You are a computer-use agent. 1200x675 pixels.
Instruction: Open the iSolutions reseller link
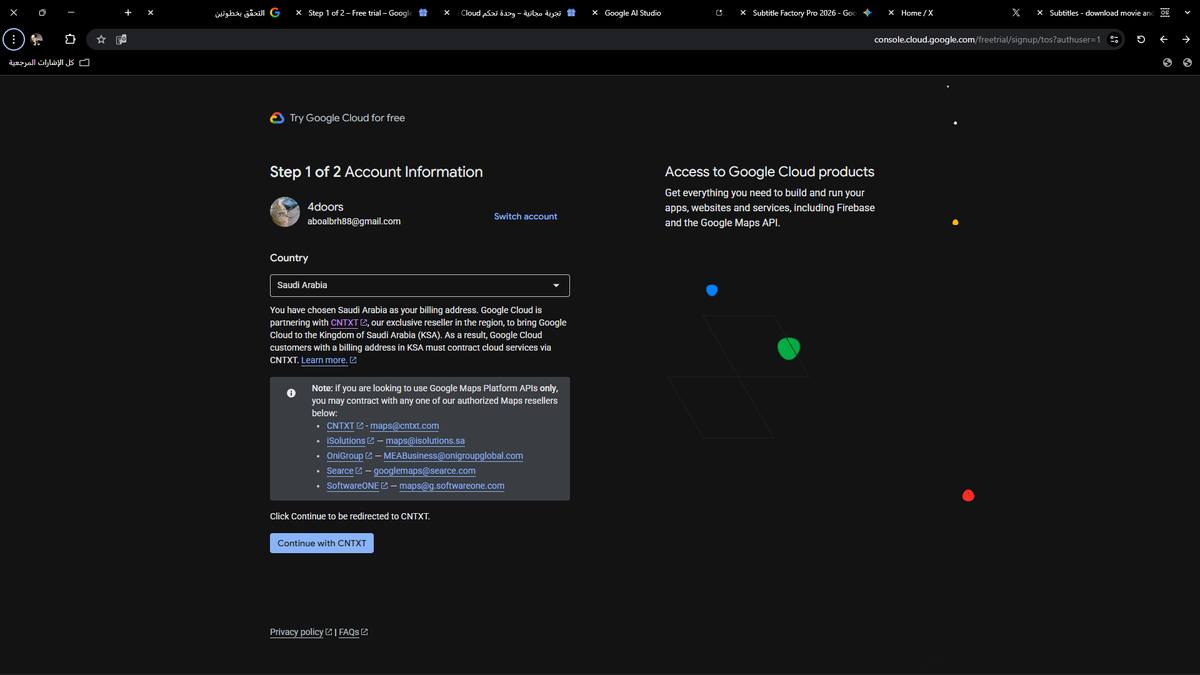pos(350,441)
